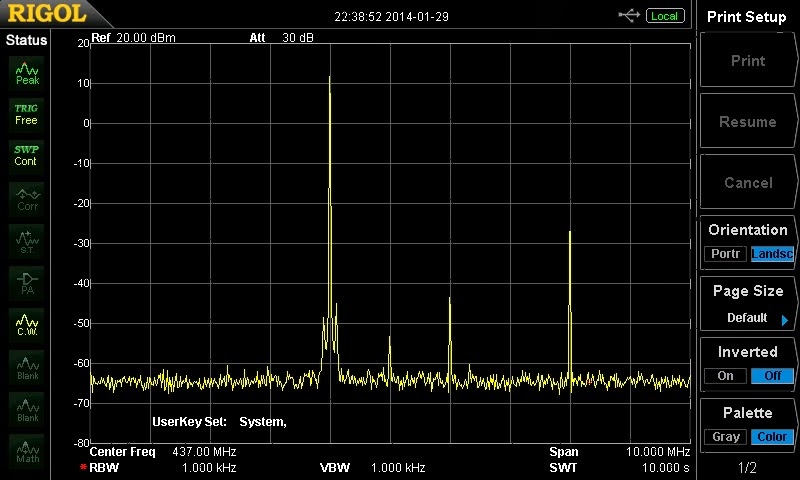The height and width of the screenshot is (480, 800).
Task: Click the Cancel softkey button
Action: [x=747, y=182]
